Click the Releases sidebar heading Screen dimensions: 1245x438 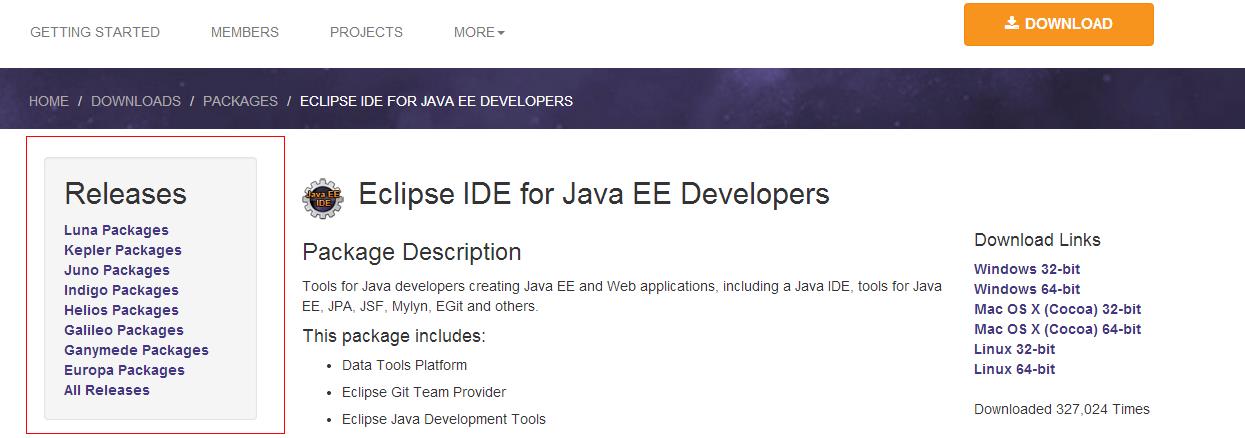(x=126, y=193)
